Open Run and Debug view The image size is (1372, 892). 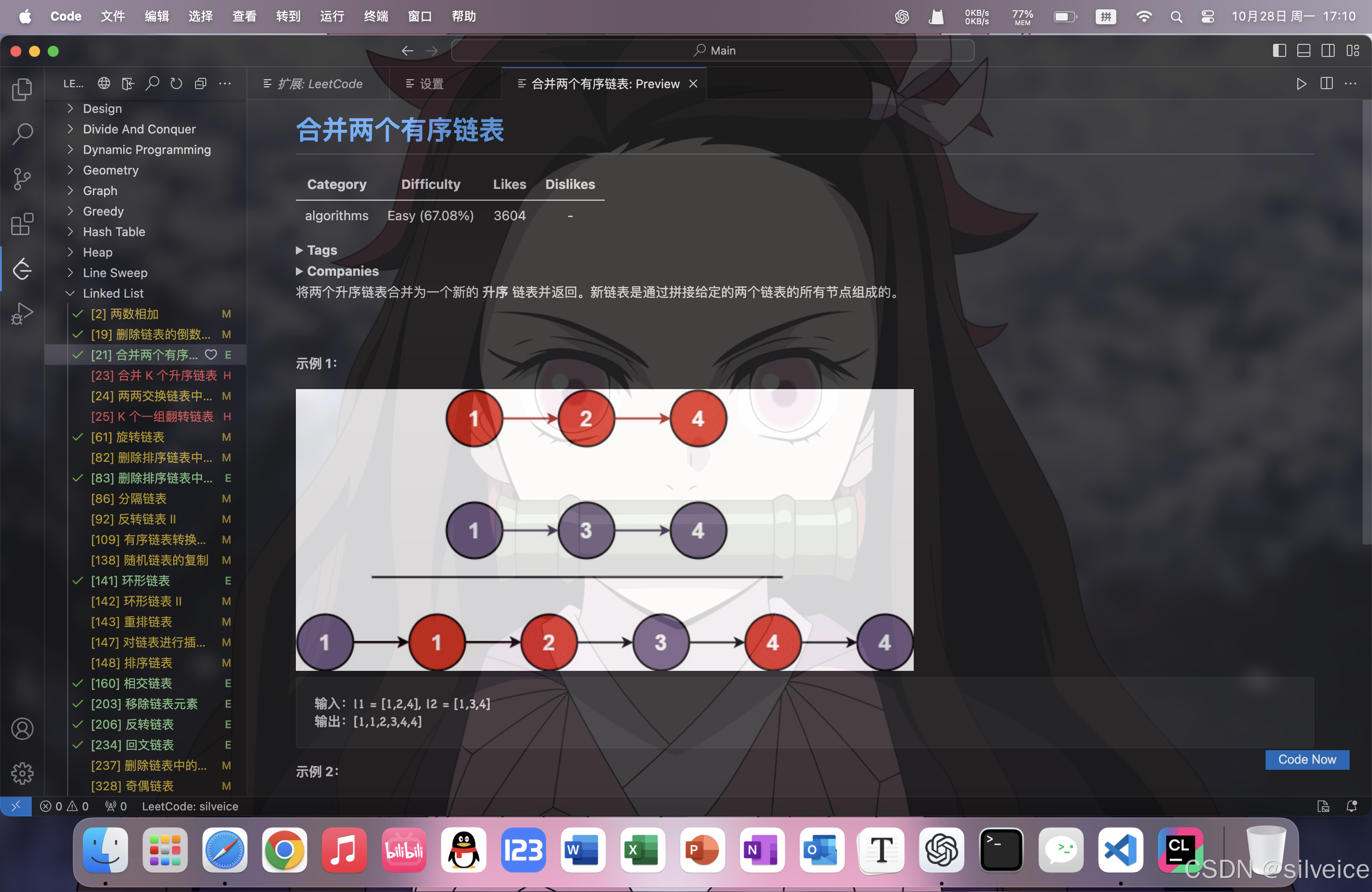(22, 314)
